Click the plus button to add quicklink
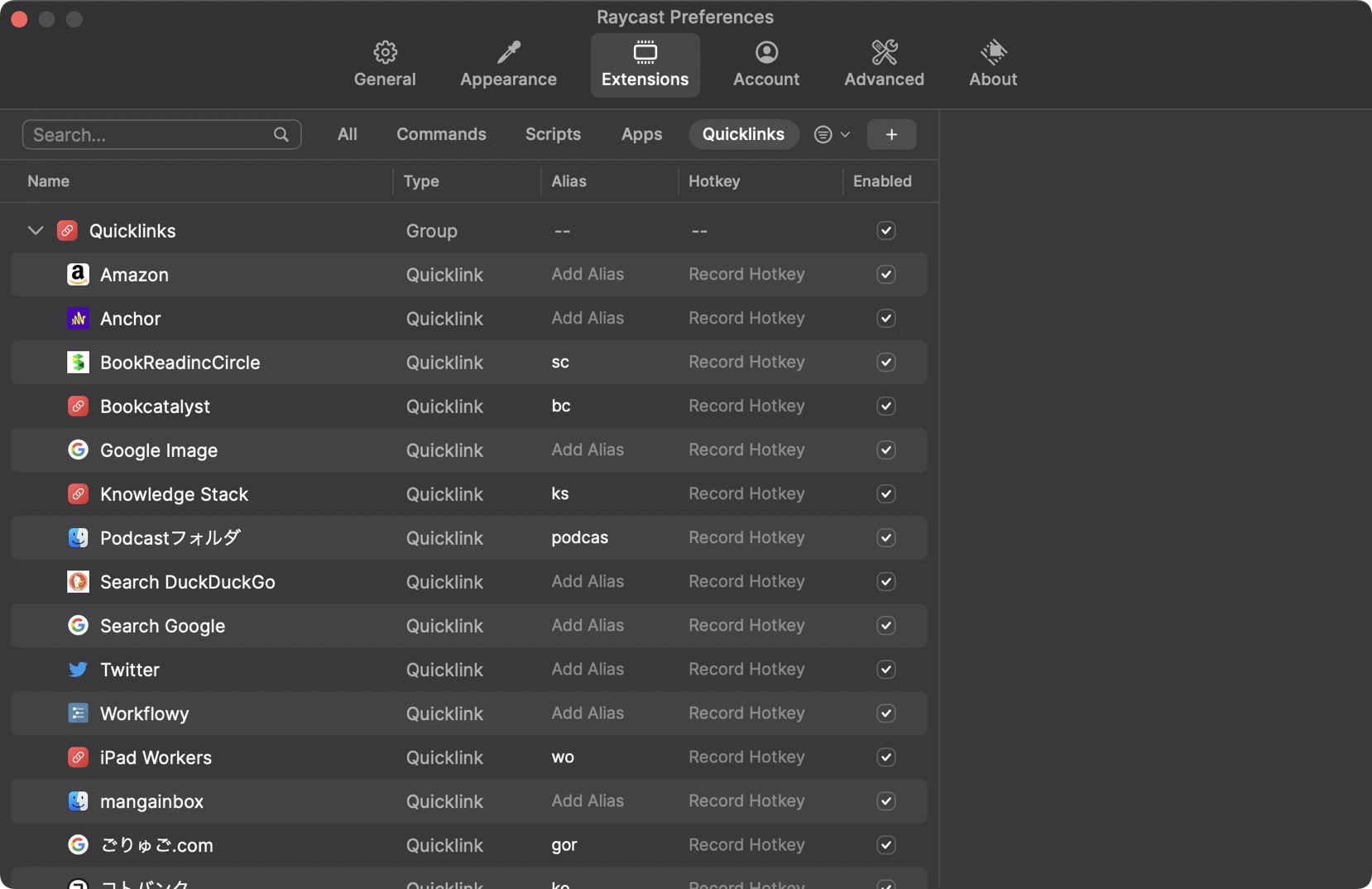 [891, 135]
